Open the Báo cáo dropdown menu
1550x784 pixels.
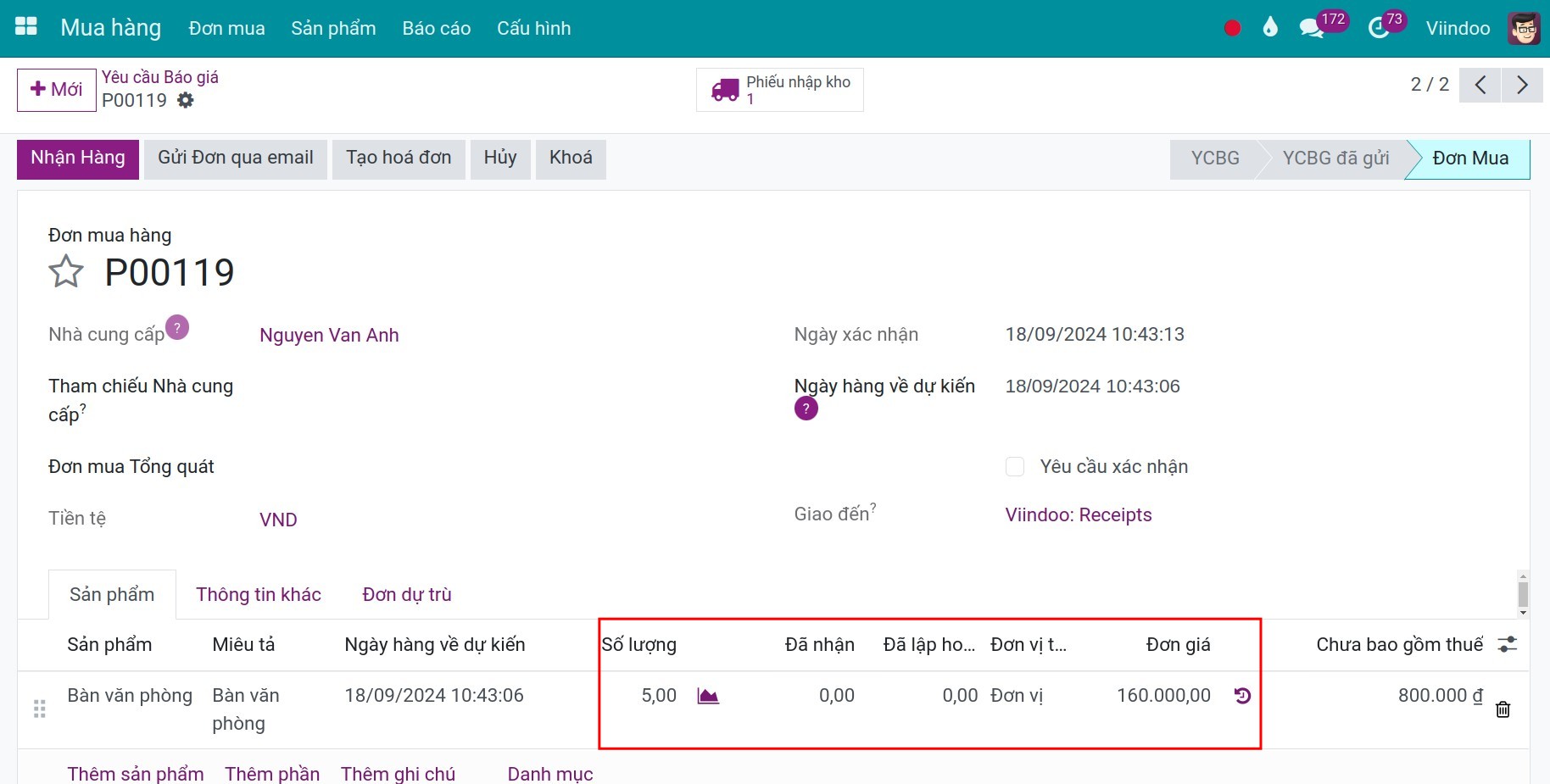(x=436, y=28)
